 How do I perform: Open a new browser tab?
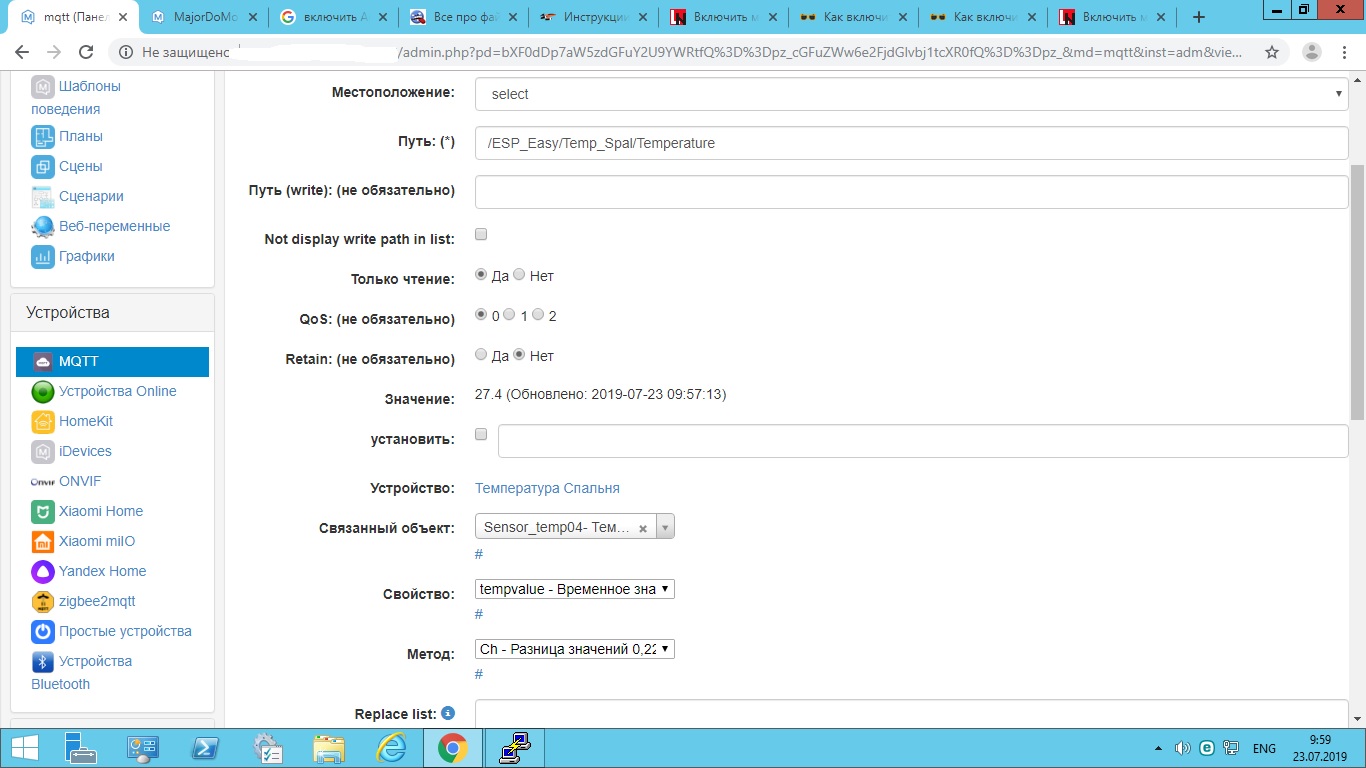click(1199, 17)
